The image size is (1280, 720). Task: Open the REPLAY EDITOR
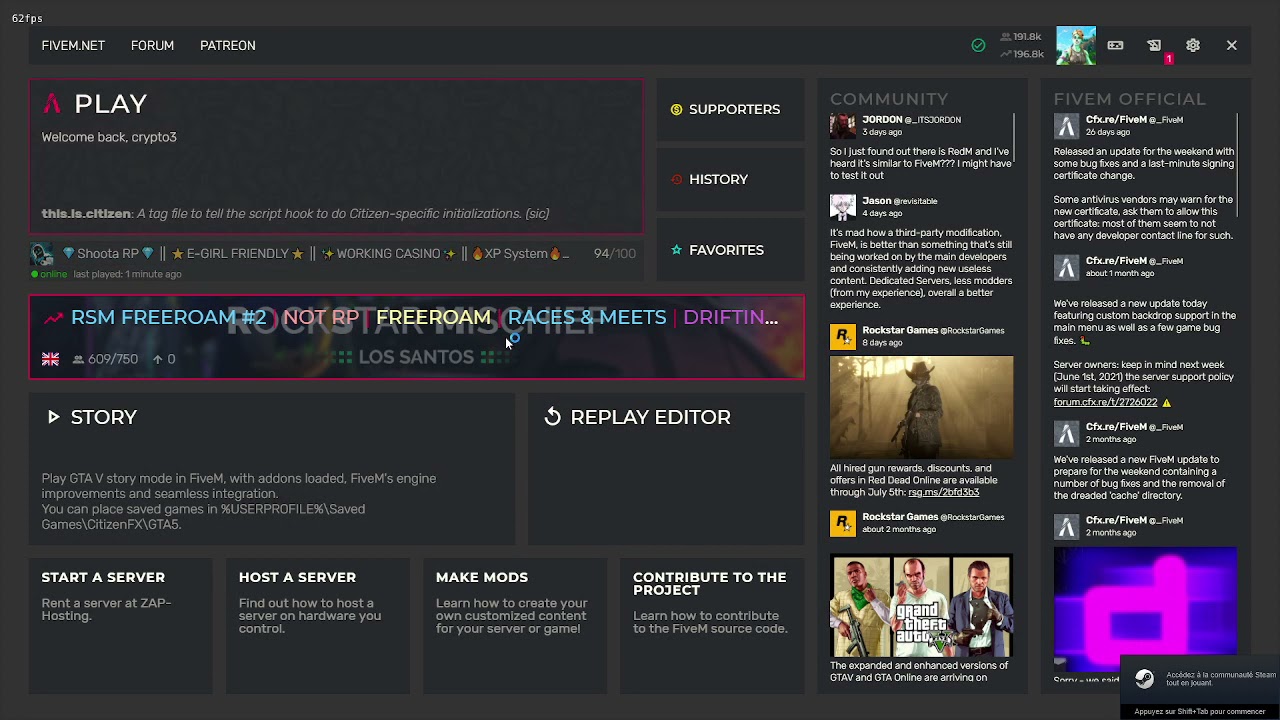point(666,468)
